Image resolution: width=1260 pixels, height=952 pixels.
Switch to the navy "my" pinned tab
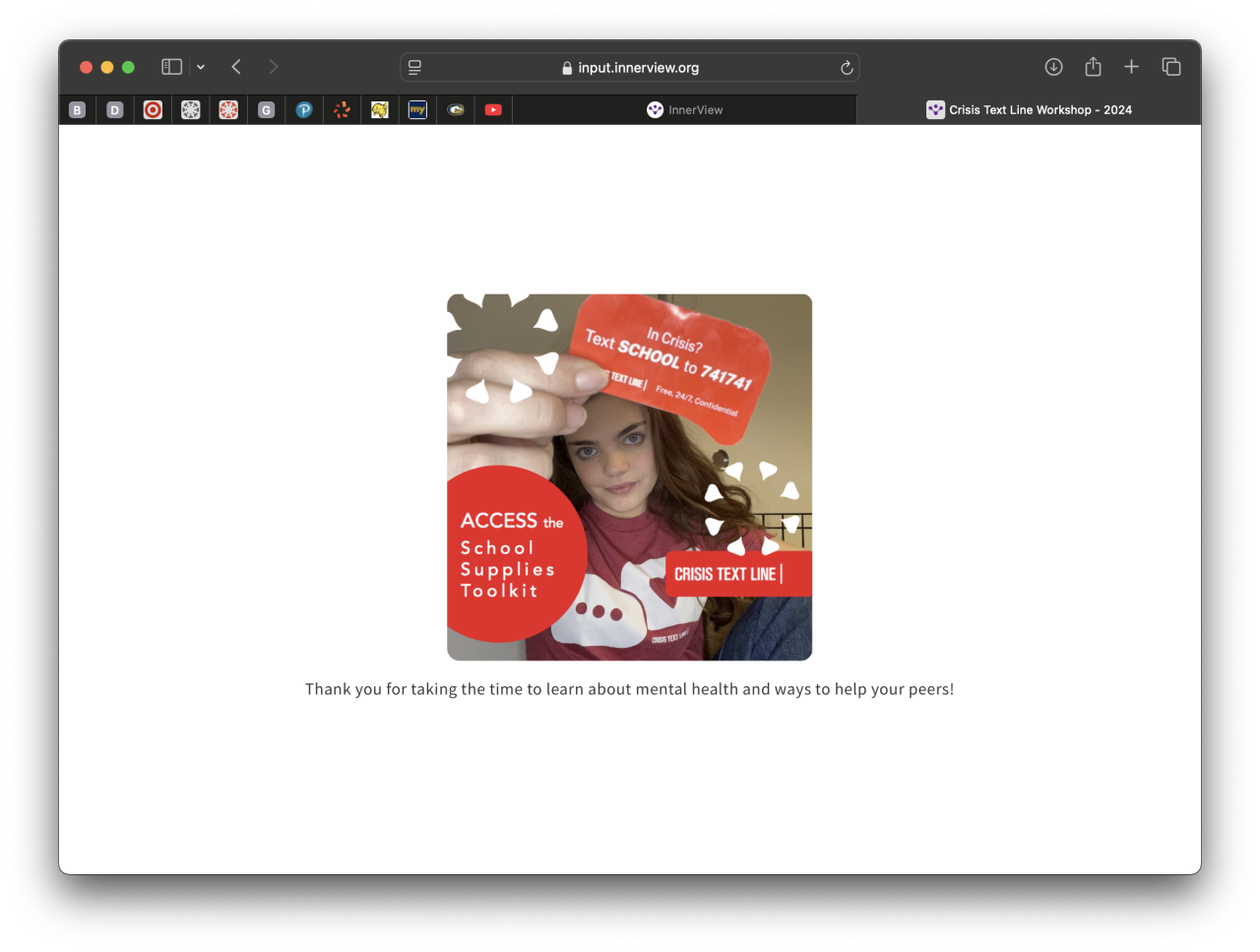point(417,110)
